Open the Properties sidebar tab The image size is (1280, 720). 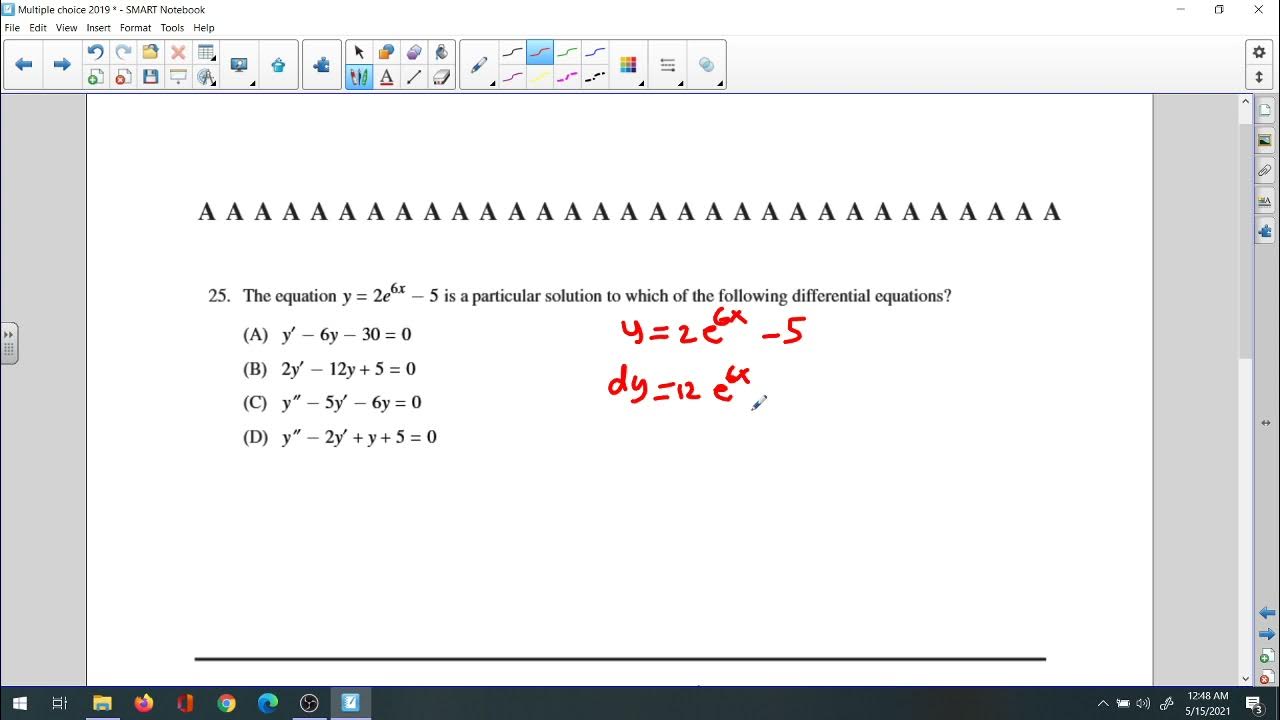point(1265,201)
